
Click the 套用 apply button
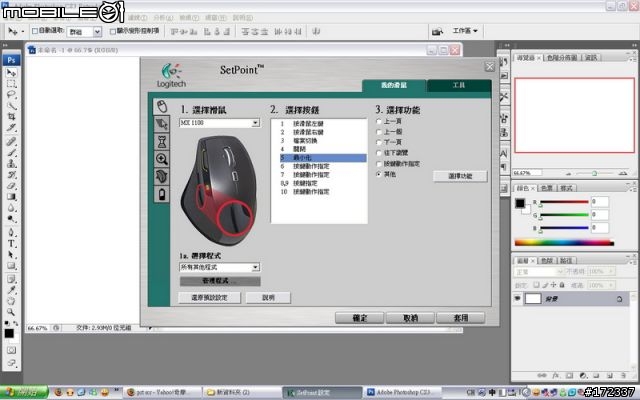461,318
